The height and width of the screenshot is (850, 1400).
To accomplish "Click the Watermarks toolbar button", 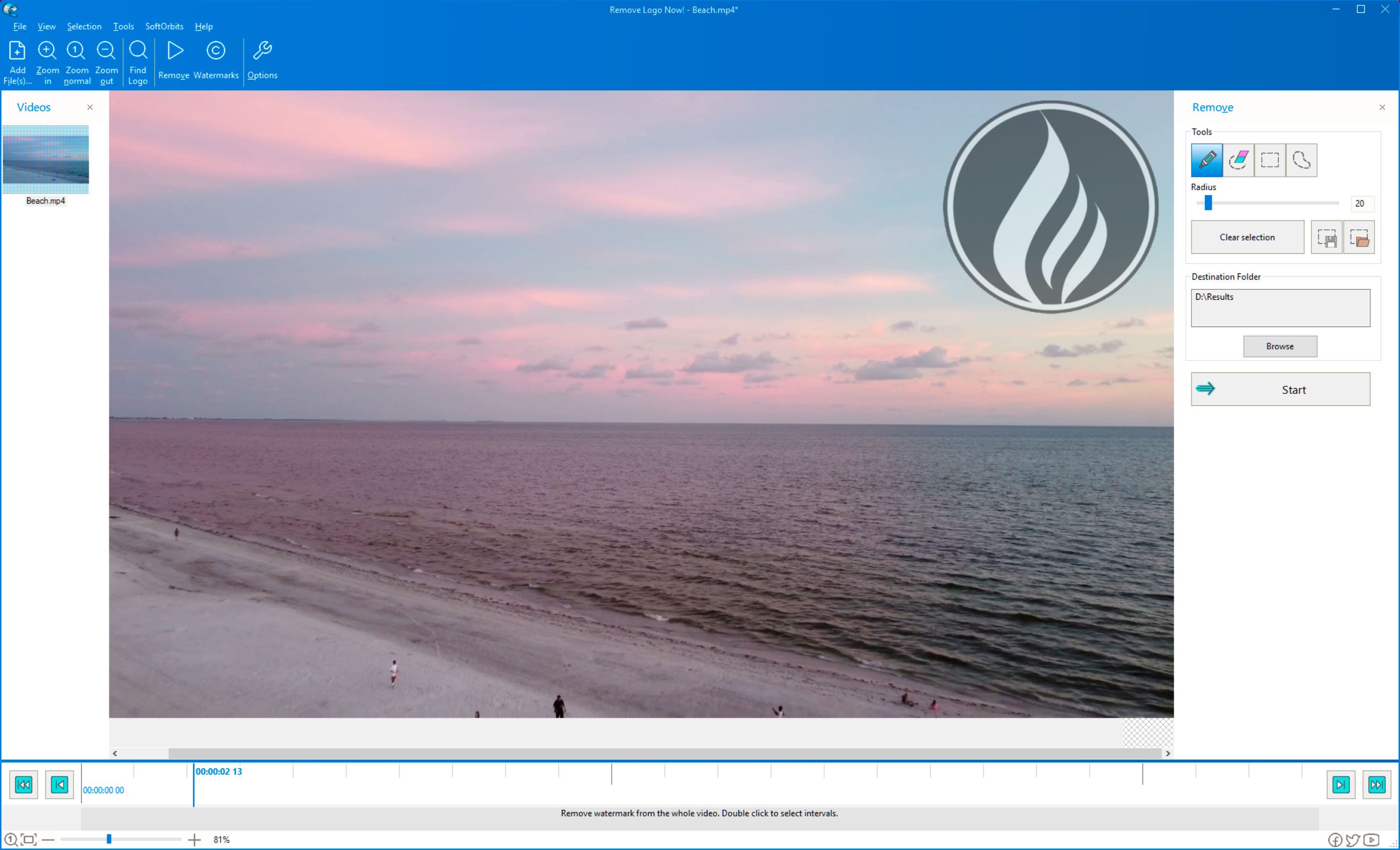I will pos(215,60).
